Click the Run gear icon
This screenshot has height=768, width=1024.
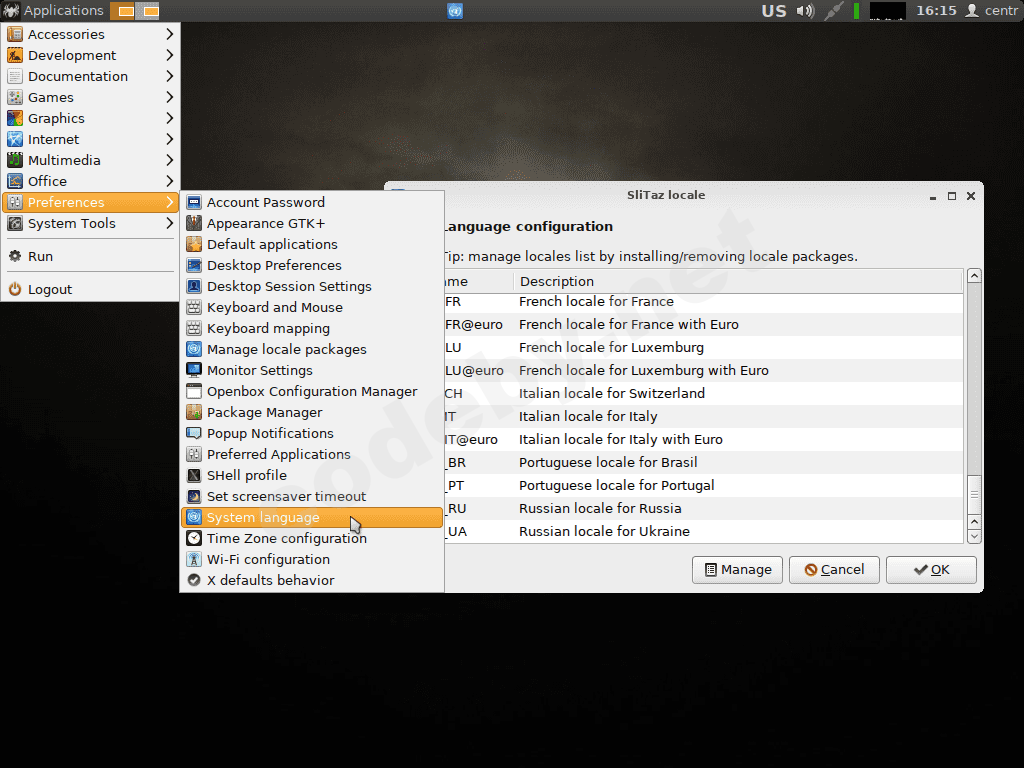tap(14, 256)
